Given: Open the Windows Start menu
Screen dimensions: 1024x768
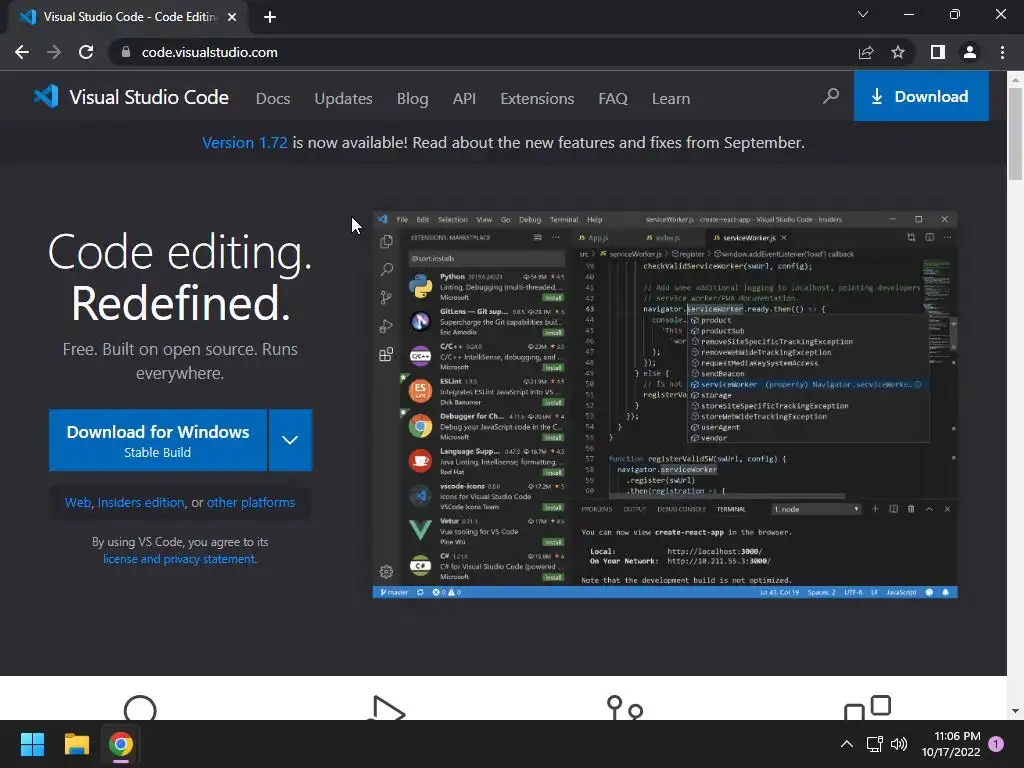Looking at the screenshot, I should (32, 744).
